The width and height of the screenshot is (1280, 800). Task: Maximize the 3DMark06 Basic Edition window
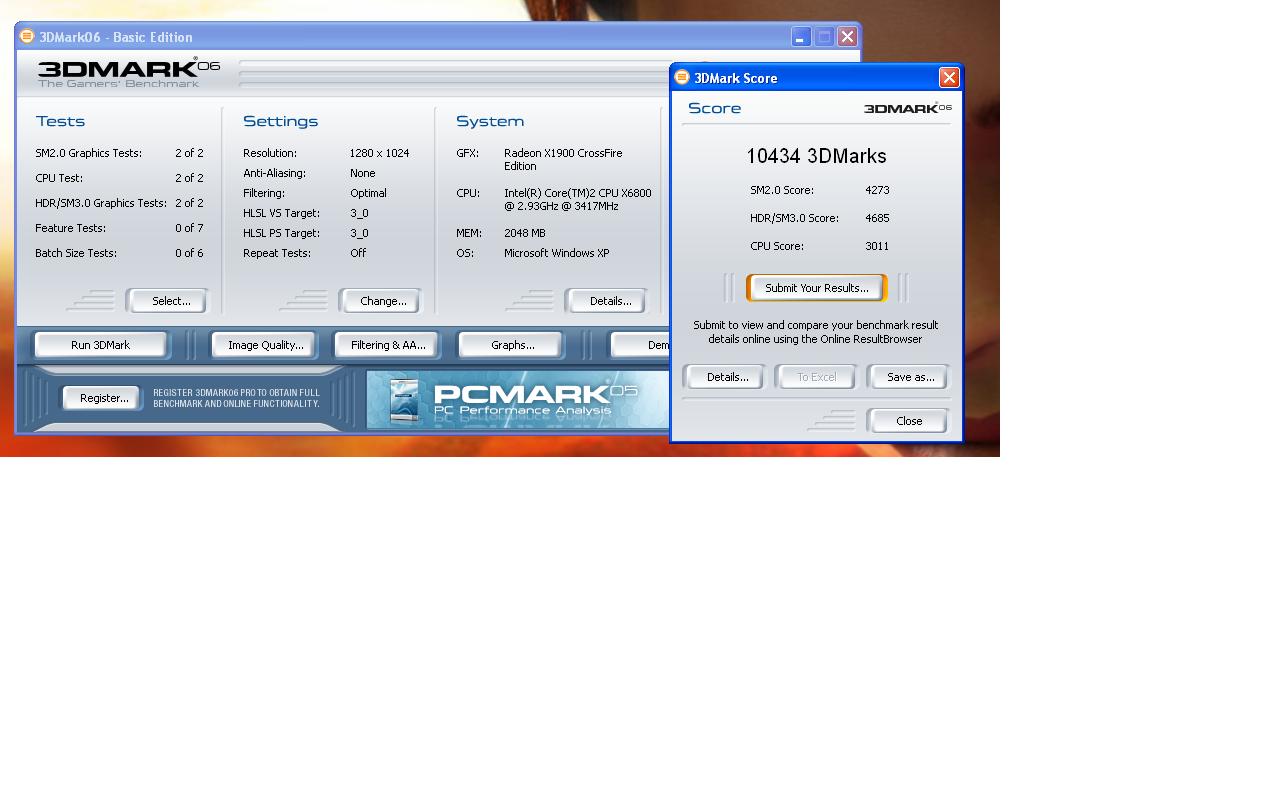(824, 37)
